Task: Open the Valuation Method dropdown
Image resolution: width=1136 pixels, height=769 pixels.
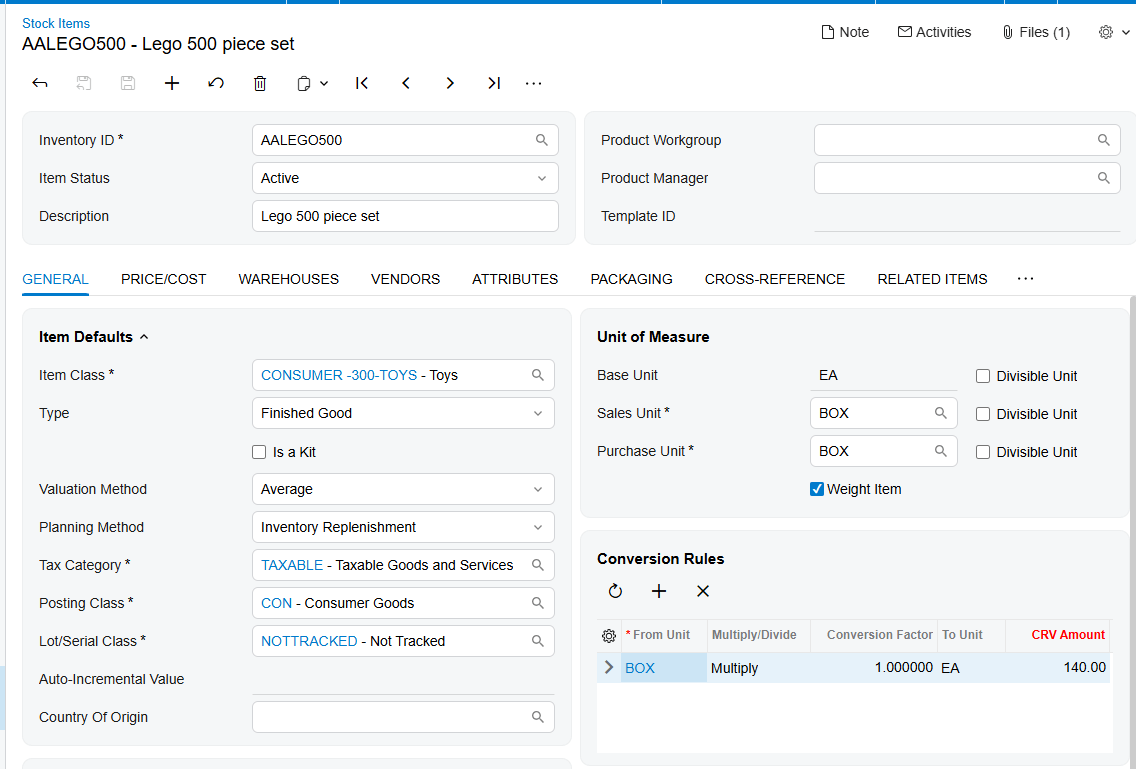Action: coord(403,489)
